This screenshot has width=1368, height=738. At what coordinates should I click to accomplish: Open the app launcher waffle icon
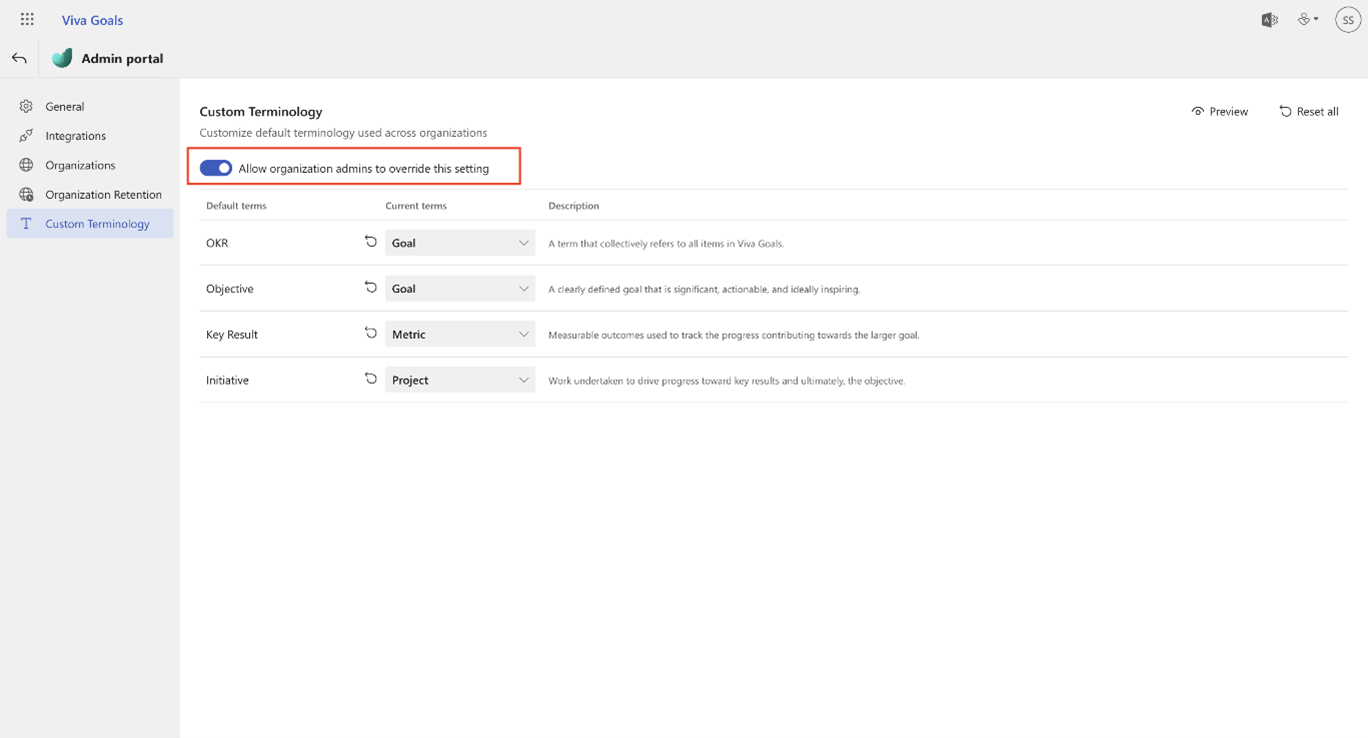coord(27,19)
